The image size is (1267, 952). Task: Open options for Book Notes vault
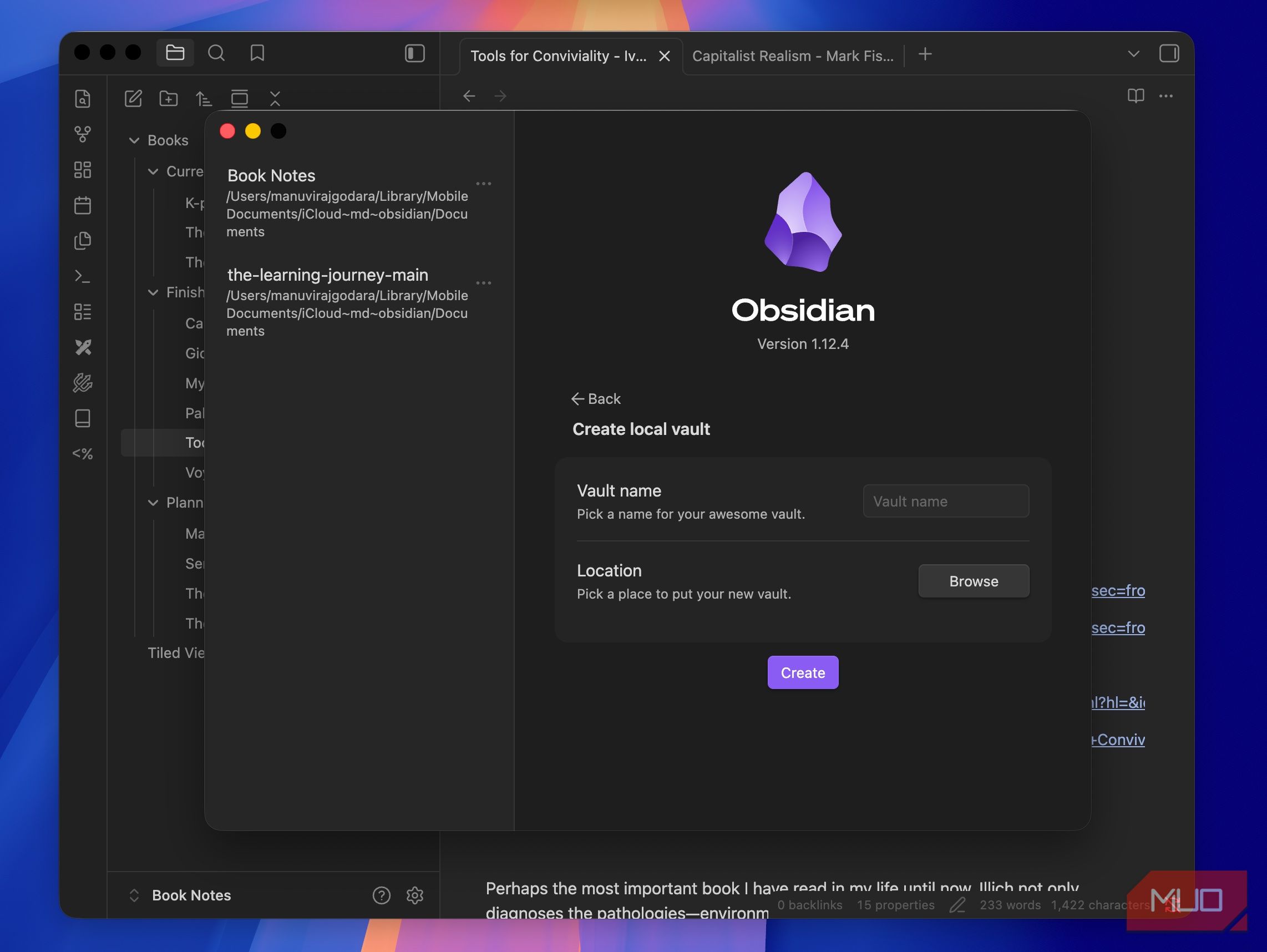pyautogui.click(x=483, y=184)
